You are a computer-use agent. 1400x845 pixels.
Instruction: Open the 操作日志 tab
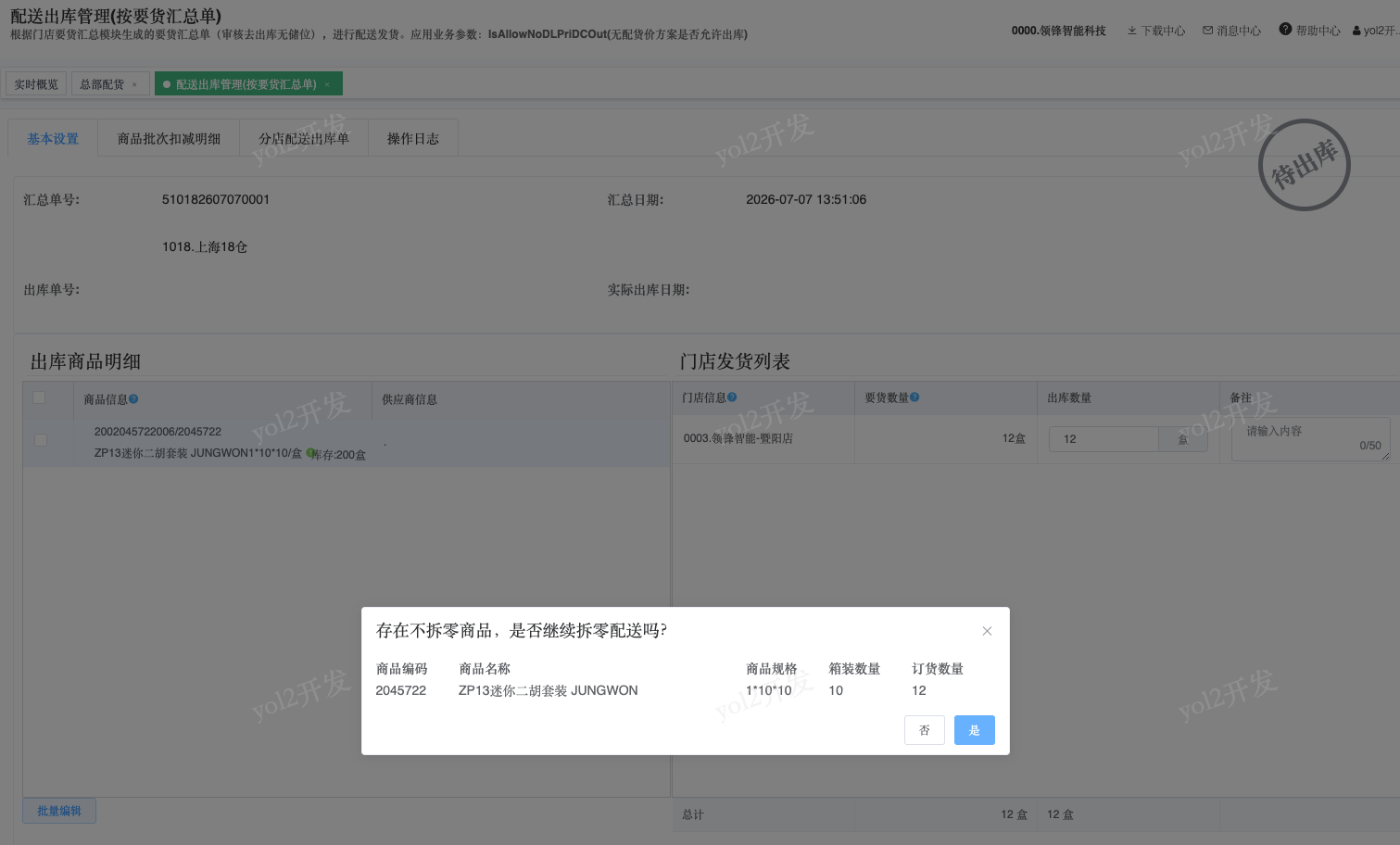pyautogui.click(x=413, y=139)
